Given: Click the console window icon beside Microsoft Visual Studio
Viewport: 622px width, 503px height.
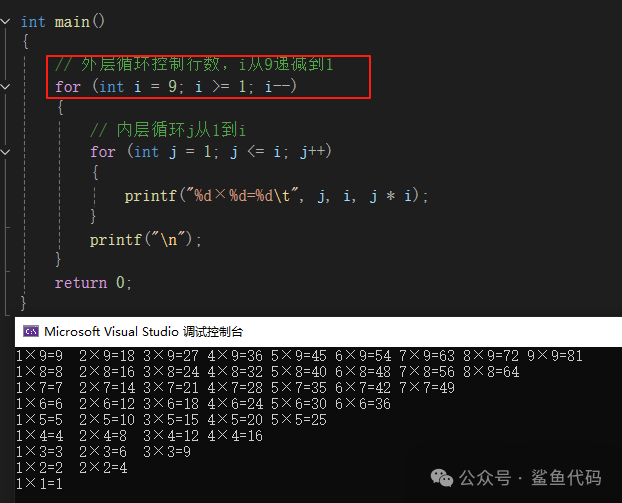Looking at the screenshot, I should (31, 331).
